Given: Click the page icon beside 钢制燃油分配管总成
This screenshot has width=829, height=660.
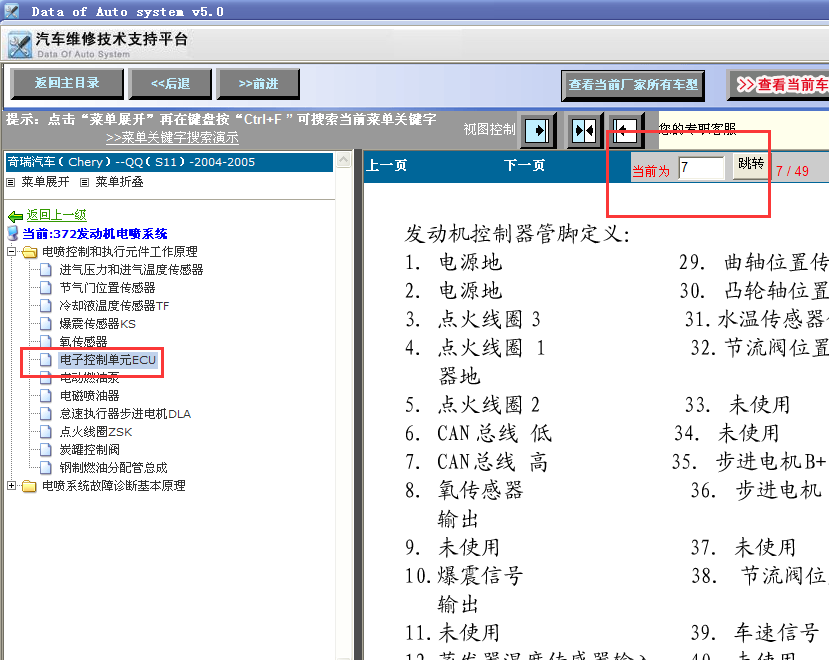Looking at the screenshot, I should 46,468.
